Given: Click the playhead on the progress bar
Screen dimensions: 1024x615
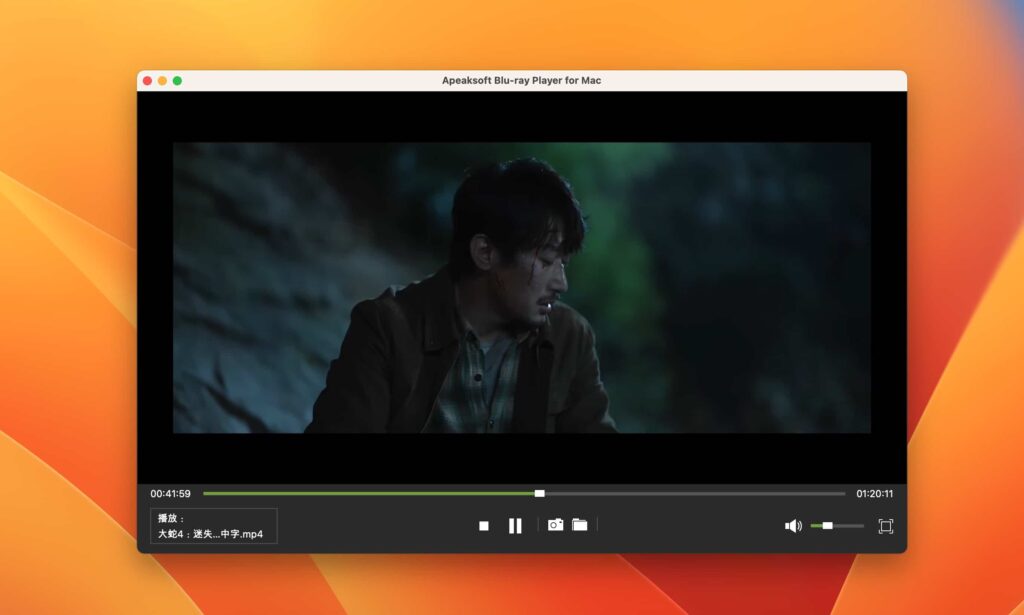Looking at the screenshot, I should click(x=539, y=492).
